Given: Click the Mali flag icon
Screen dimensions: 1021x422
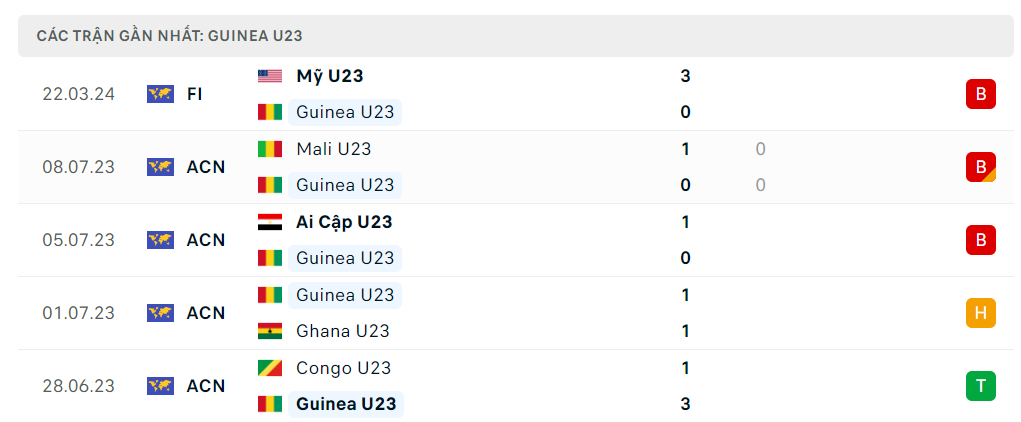Looking at the screenshot, I should (269, 149).
